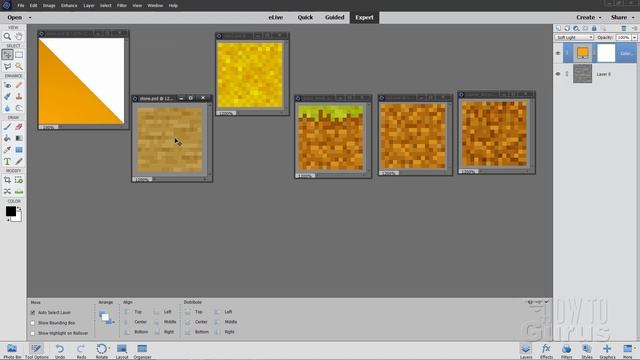Switch to the eLive tab
This screenshot has height=360, width=640.
(276, 18)
